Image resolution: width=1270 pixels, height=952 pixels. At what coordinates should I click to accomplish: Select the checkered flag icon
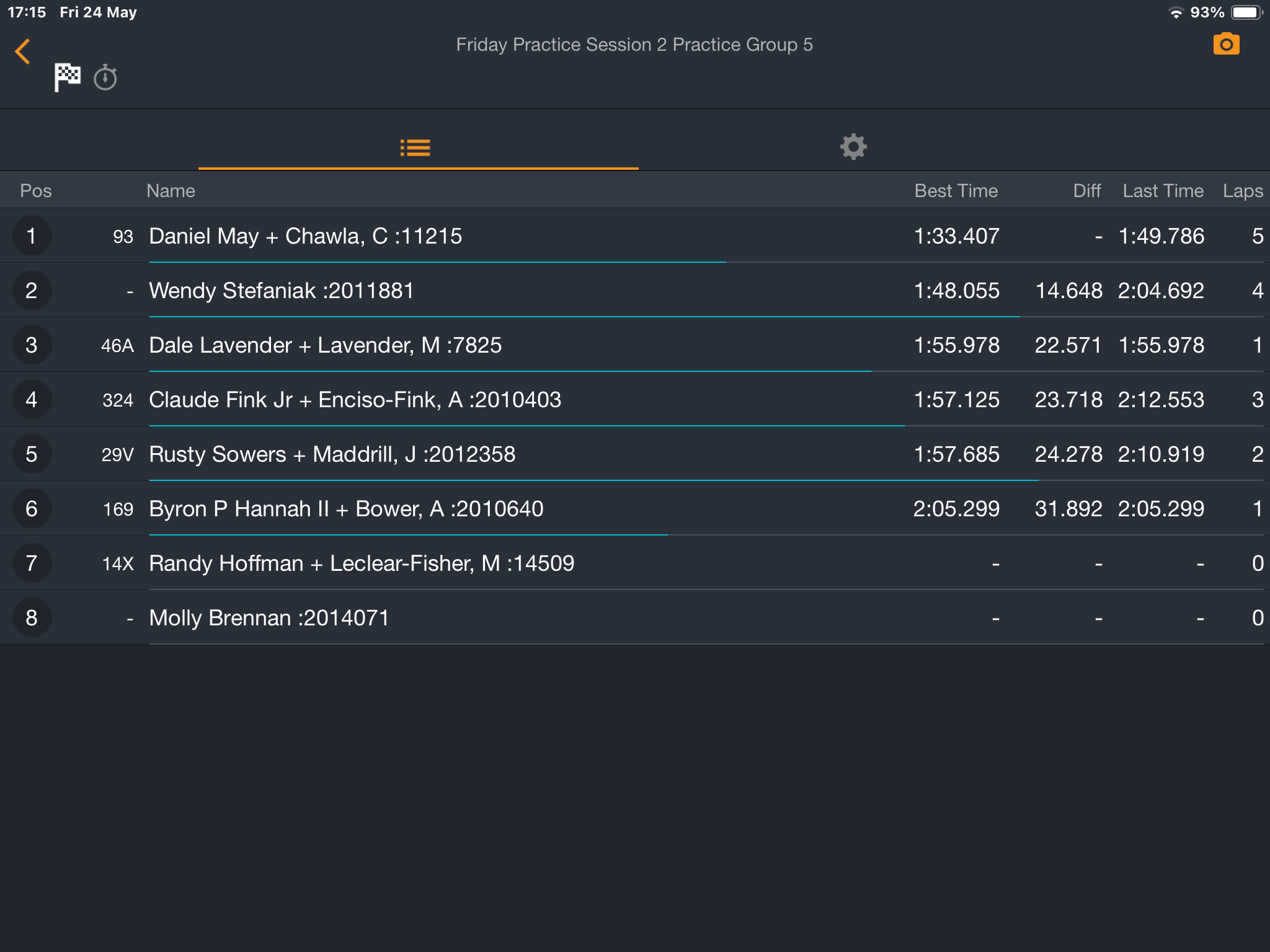coord(67,77)
